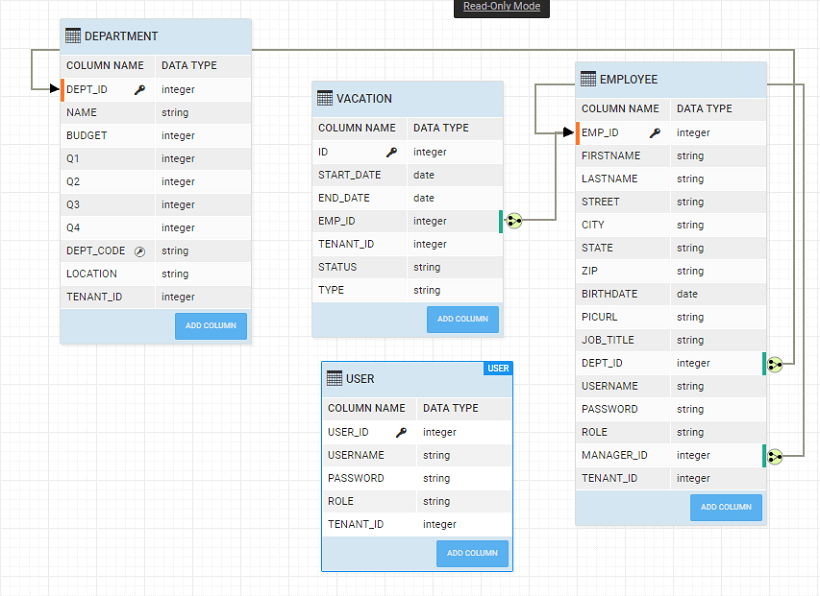Click the USER table grid icon
Screen dimensions: 820x596
[334, 379]
